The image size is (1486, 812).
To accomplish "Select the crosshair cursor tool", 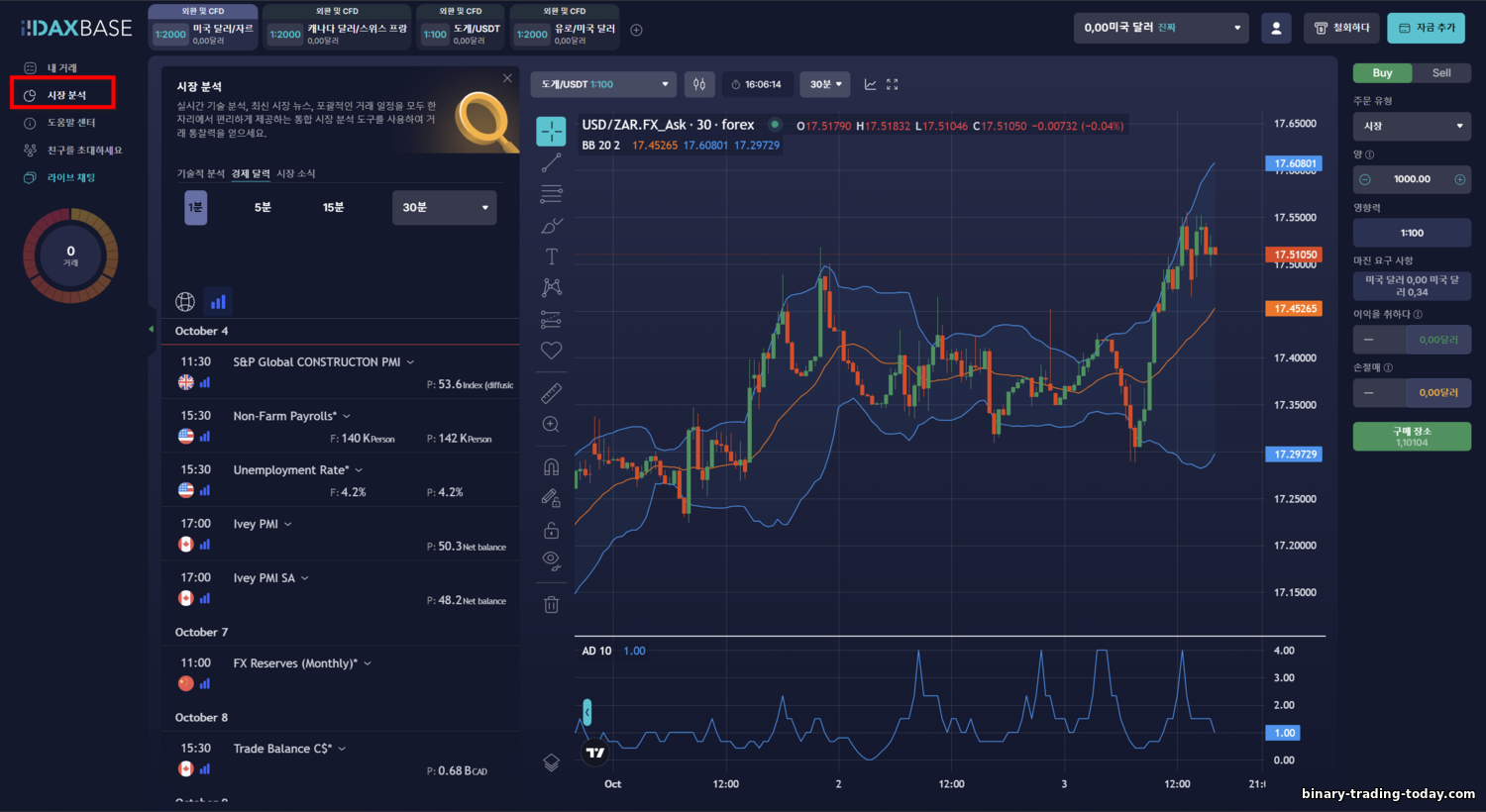I will coord(551,131).
